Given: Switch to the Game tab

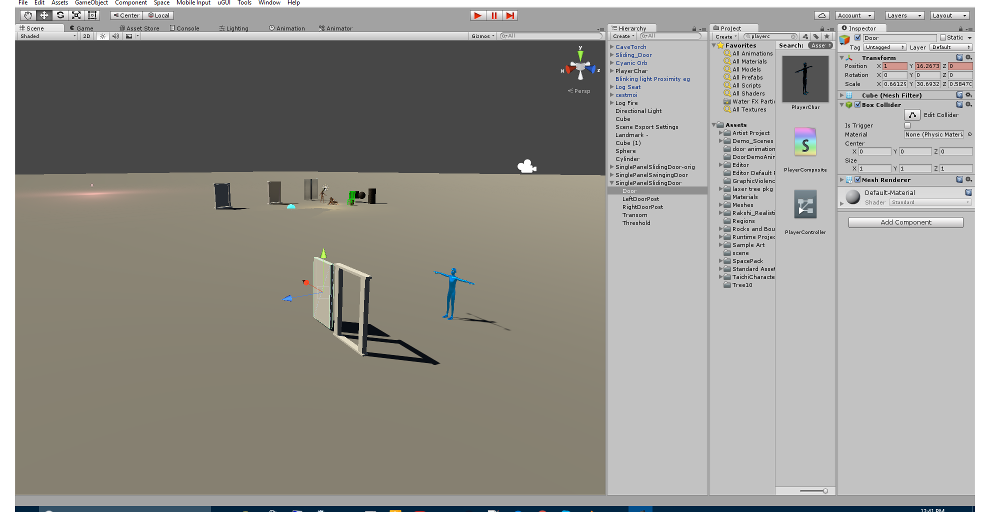Looking at the screenshot, I should [x=81, y=28].
